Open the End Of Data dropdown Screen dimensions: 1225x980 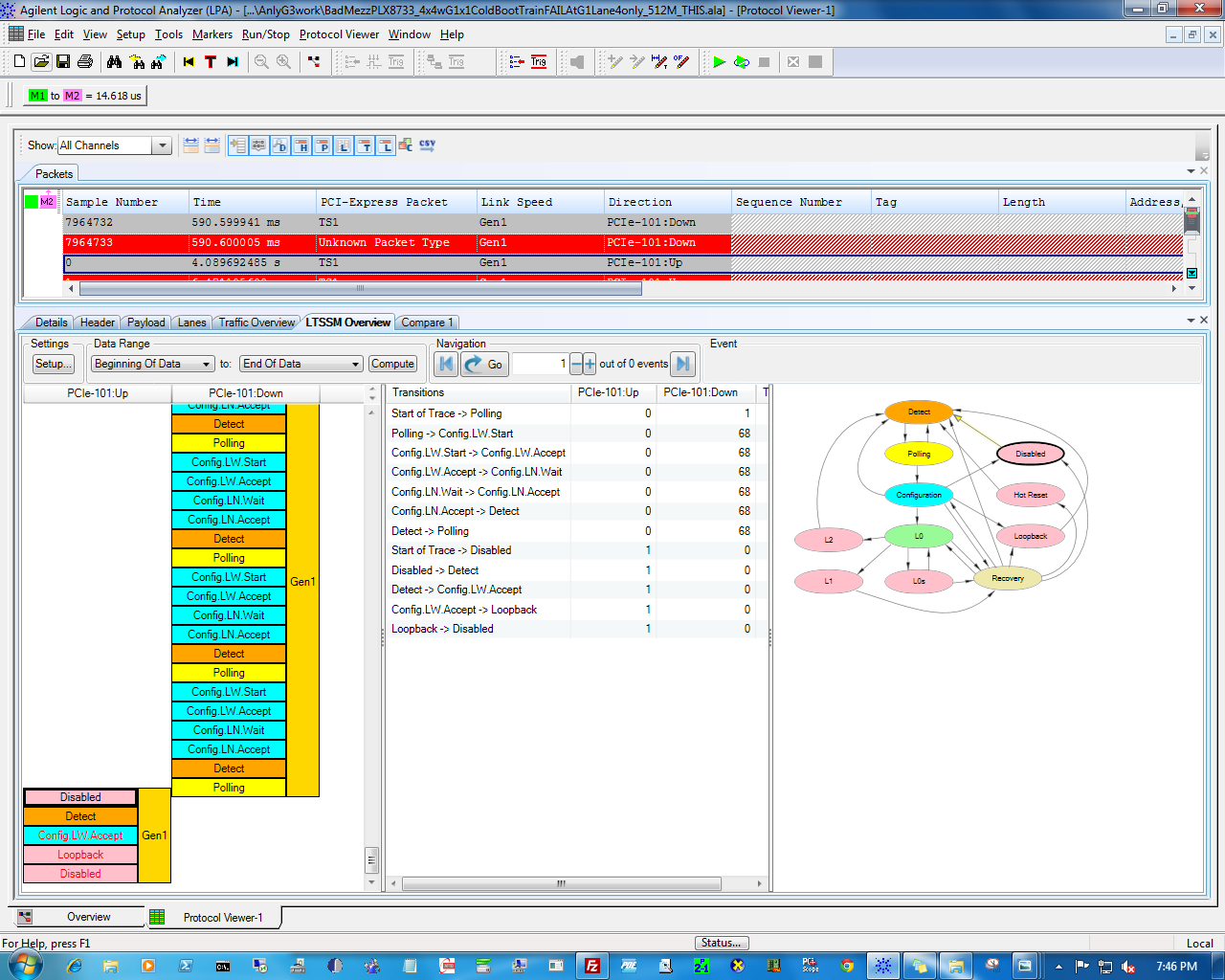coord(355,365)
